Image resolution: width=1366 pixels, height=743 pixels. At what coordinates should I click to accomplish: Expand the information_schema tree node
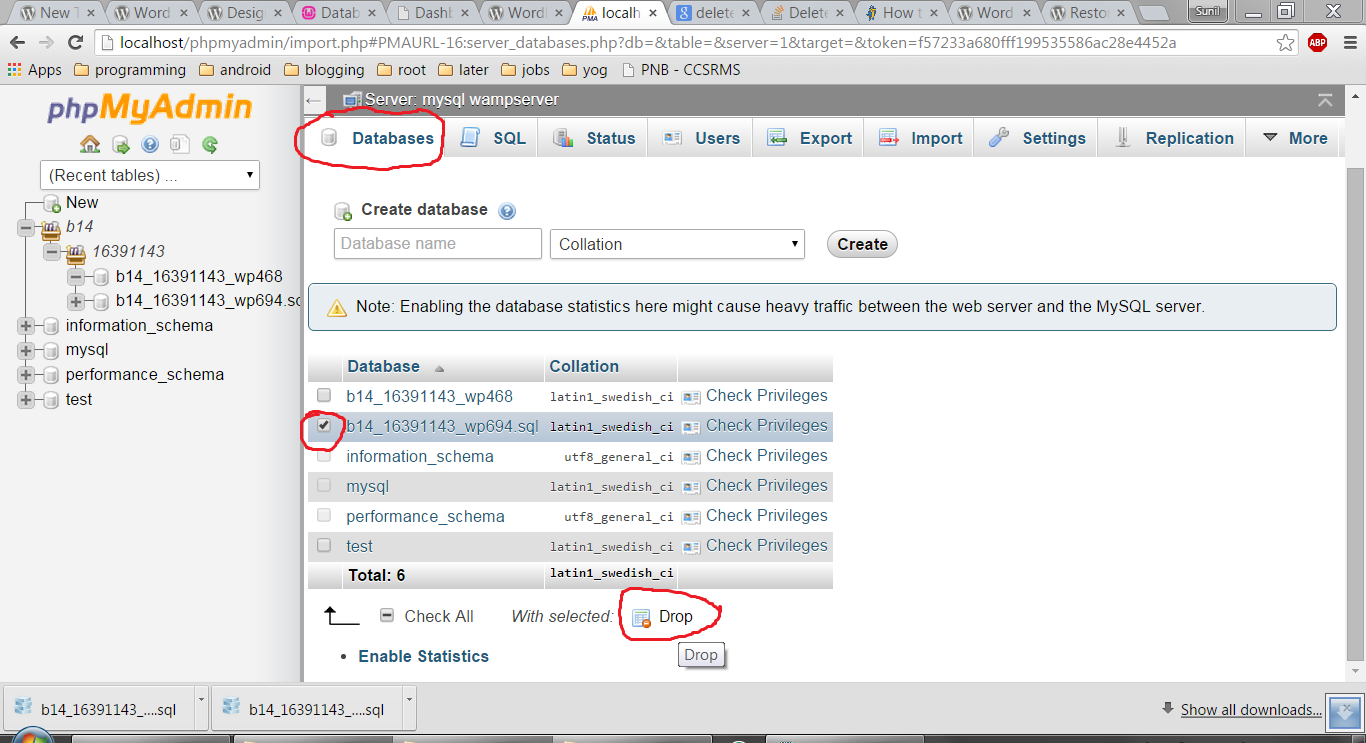(x=25, y=326)
